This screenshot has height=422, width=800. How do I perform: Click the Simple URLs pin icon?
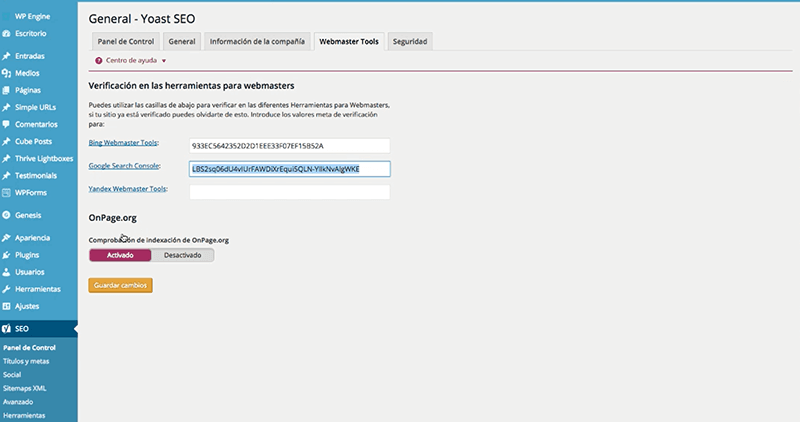(6, 108)
